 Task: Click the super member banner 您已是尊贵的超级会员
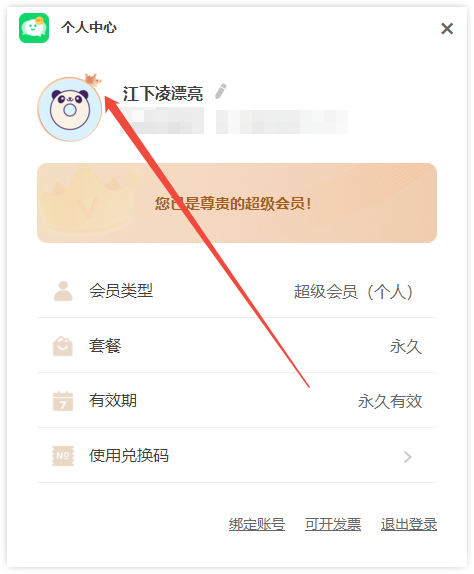pos(237,203)
